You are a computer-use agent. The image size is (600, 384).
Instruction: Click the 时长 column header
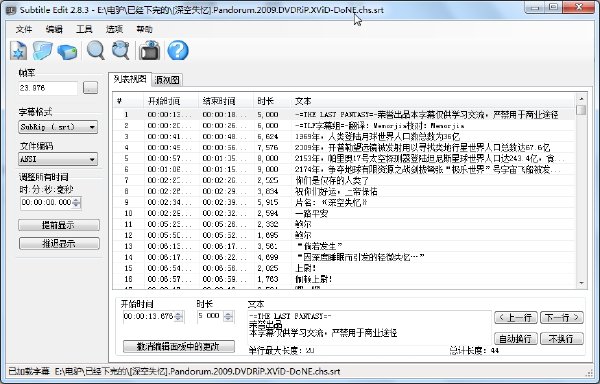[x=272, y=101]
